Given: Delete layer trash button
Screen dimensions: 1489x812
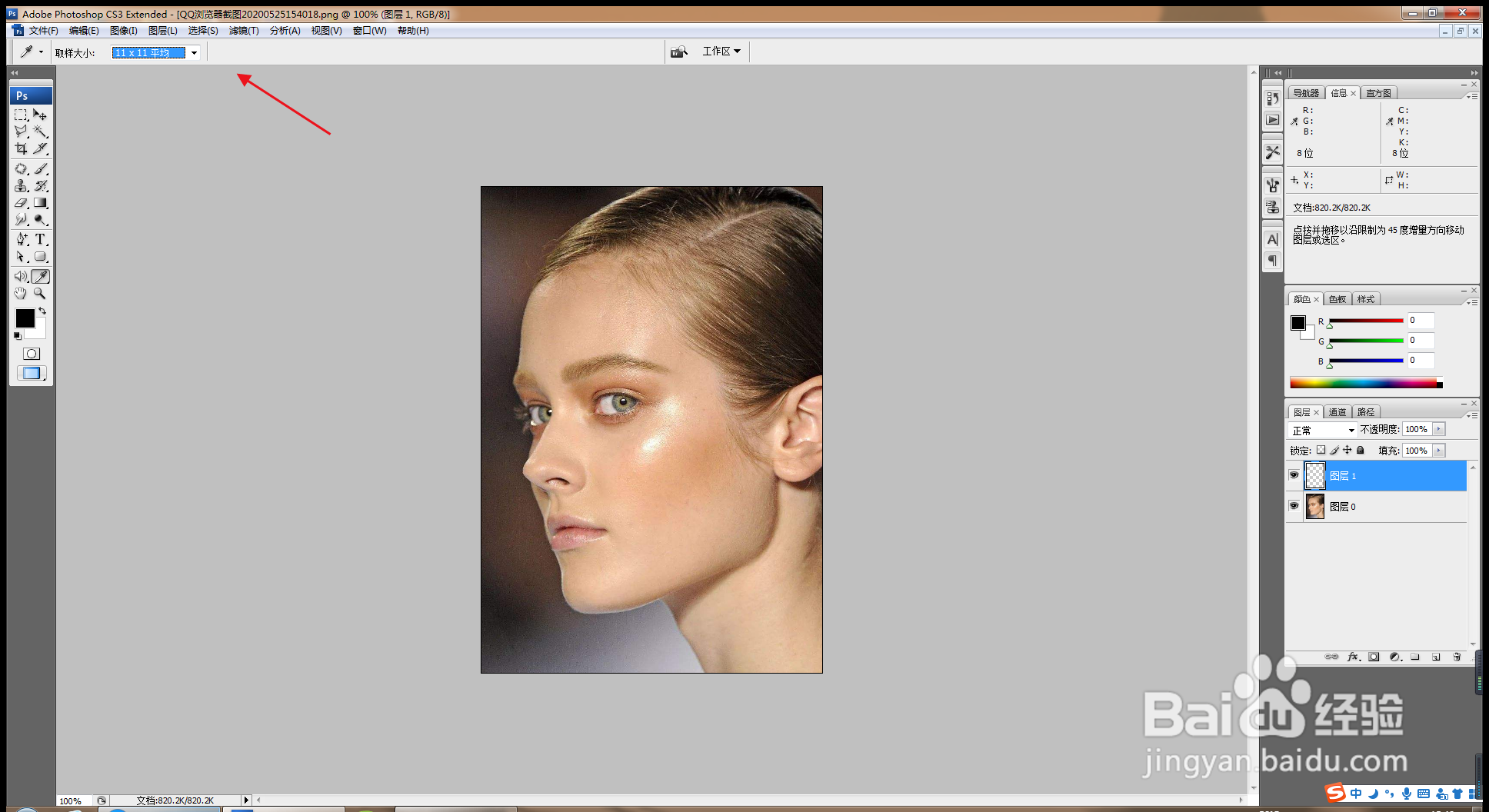Looking at the screenshot, I should point(1457,657).
